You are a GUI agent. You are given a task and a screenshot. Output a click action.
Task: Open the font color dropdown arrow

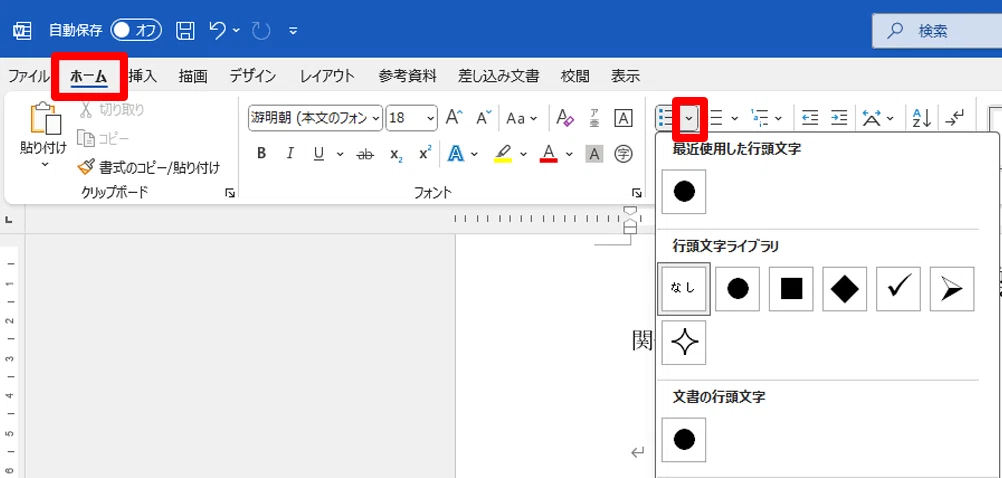point(569,154)
